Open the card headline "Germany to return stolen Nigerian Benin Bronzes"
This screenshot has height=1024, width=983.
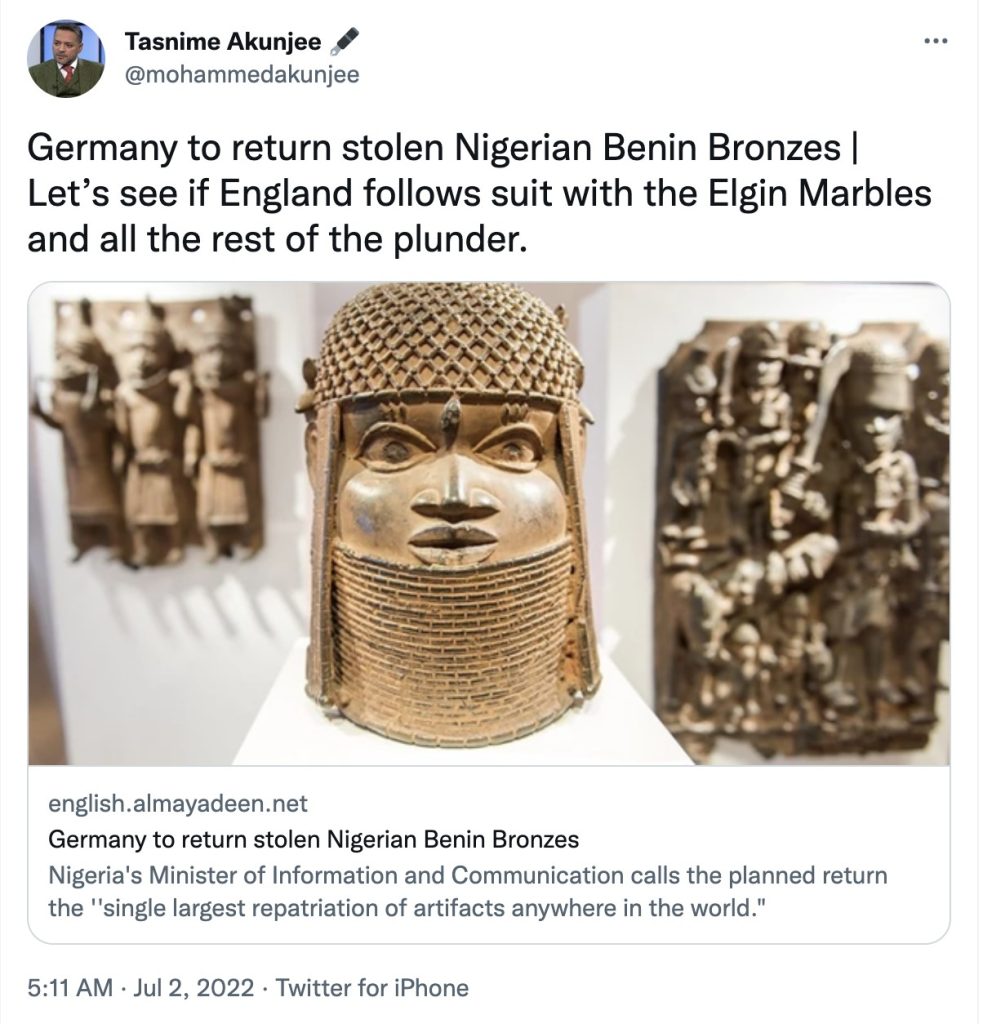click(x=313, y=838)
